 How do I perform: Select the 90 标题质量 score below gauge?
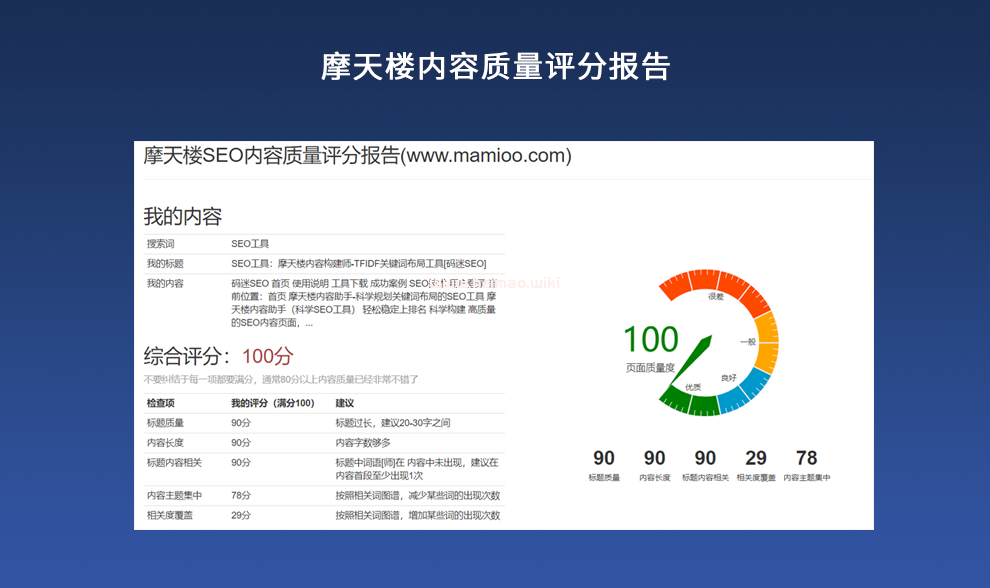(x=604, y=459)
